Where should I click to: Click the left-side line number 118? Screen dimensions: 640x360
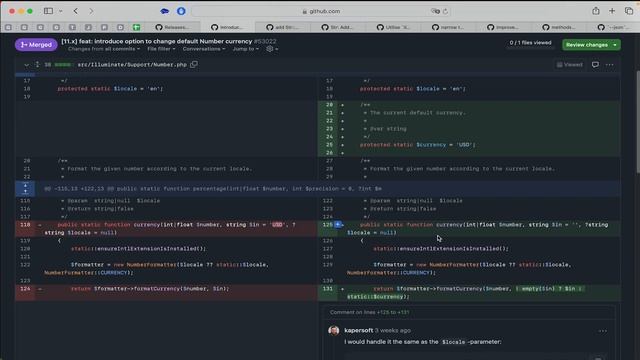coord(25,224)
